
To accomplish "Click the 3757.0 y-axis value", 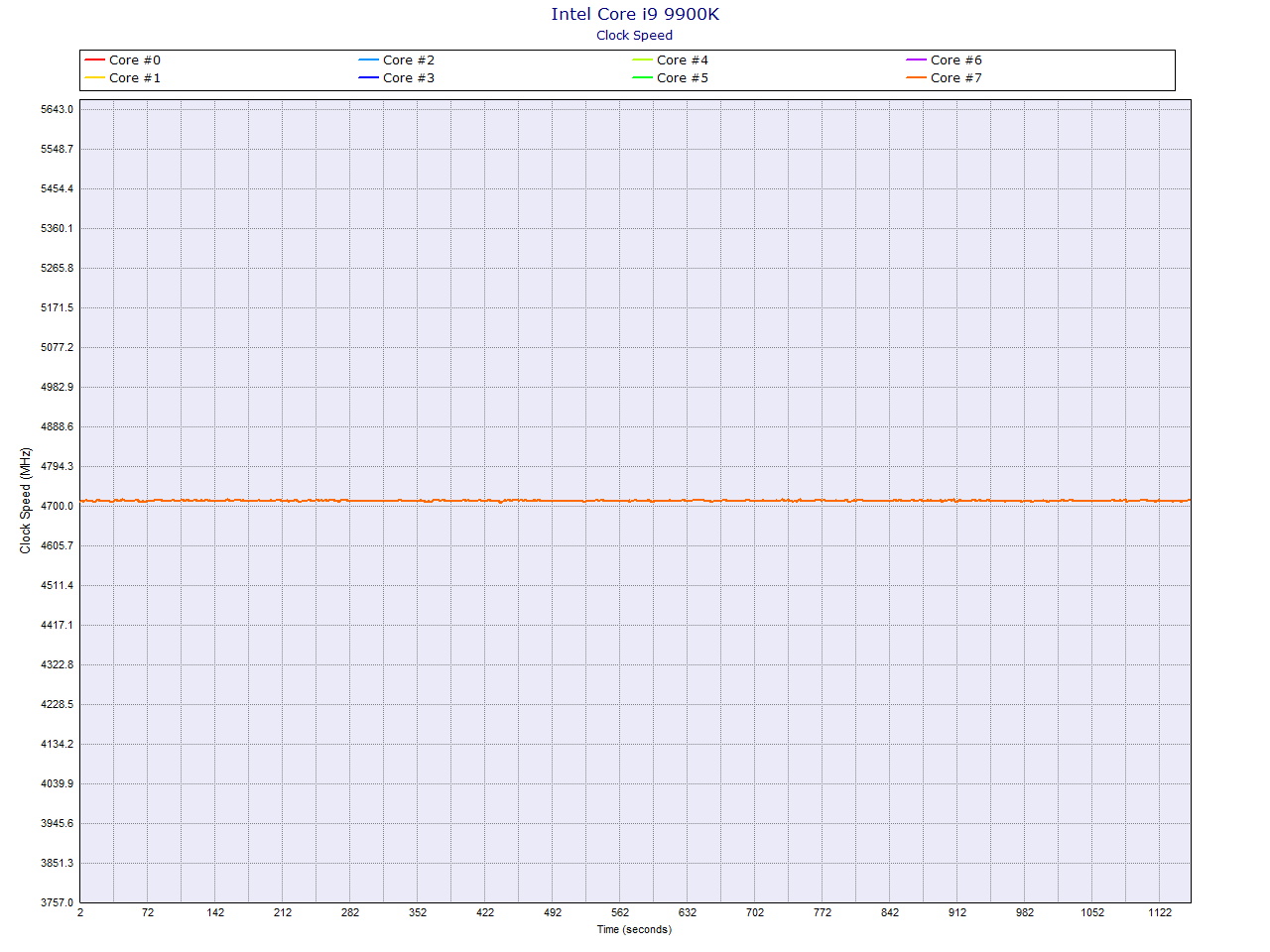I will (x=57, y=902).
